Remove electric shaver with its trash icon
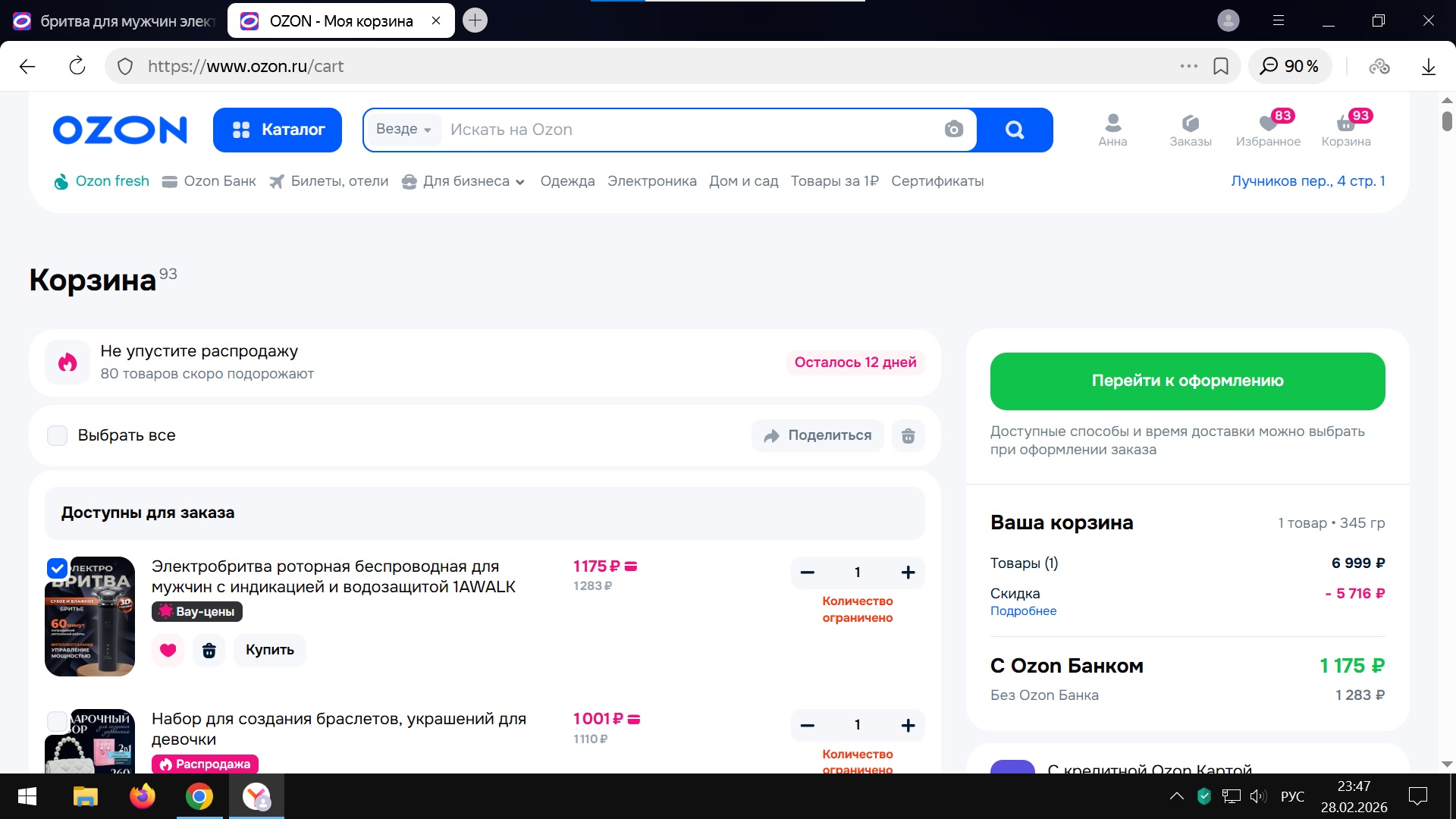The image size is (1456, 819). click(209, 650)
